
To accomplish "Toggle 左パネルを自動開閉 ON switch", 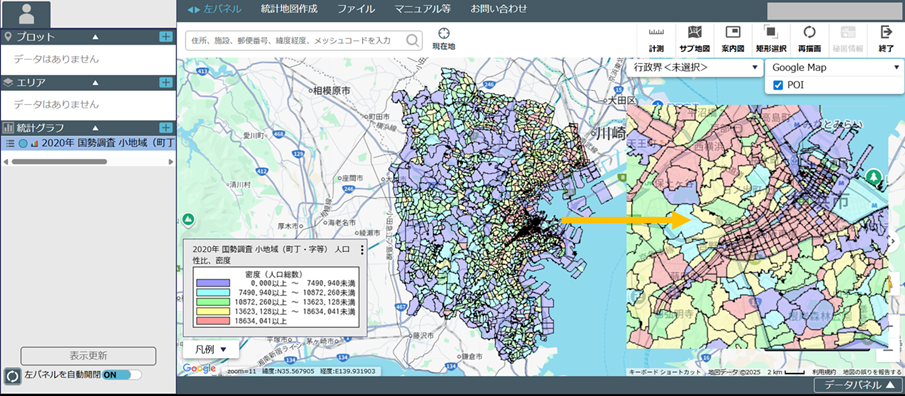I will pyautogui.click(x=122, y=375).
